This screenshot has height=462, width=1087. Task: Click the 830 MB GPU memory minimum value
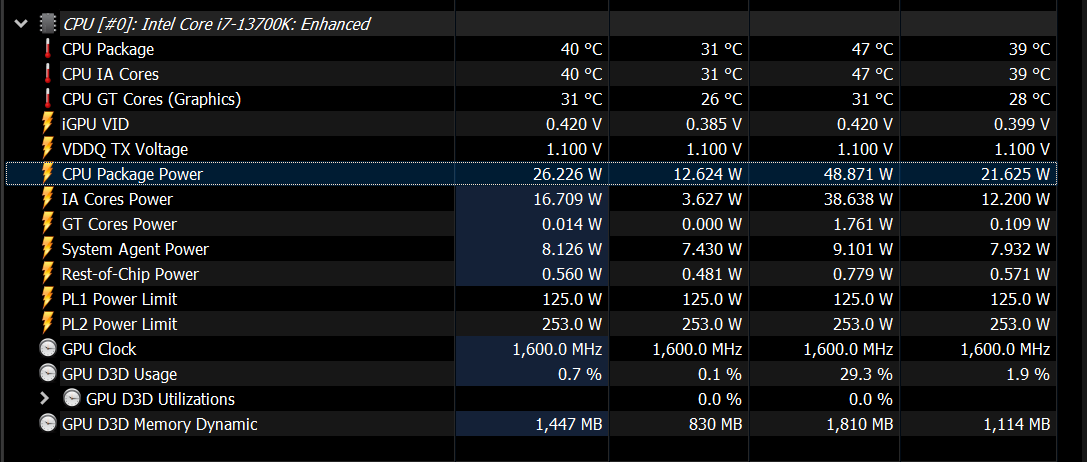(x=714, y=424)
